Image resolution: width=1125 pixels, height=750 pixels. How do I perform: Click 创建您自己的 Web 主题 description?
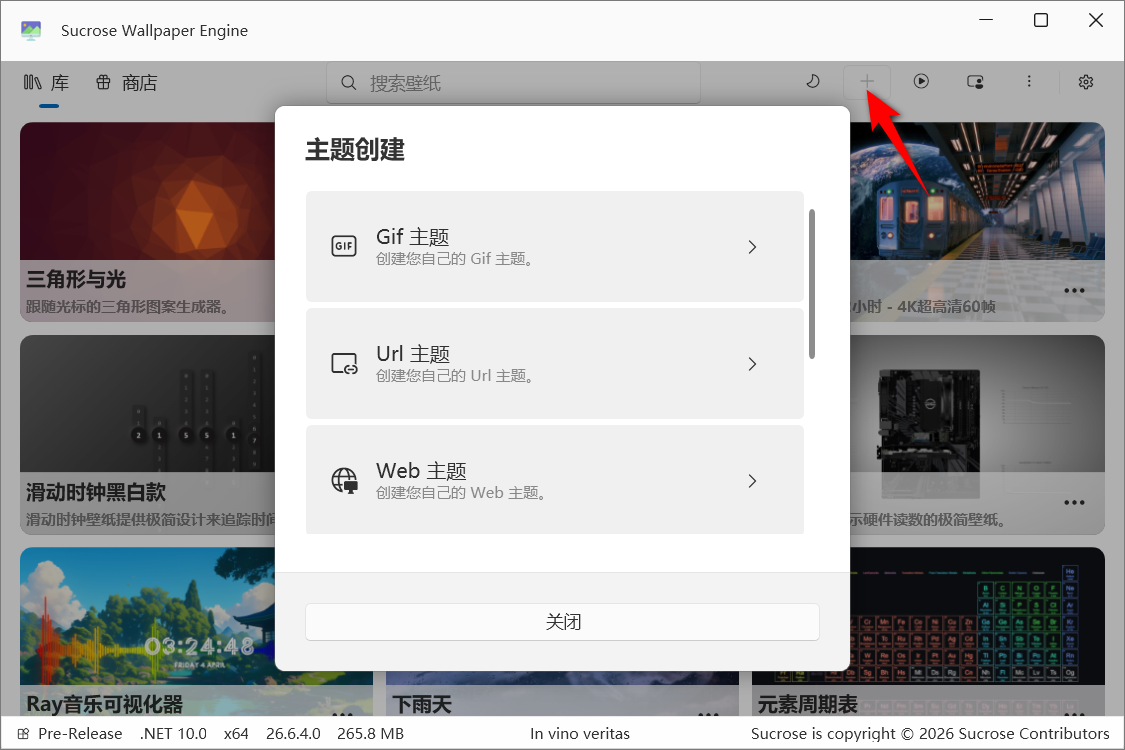461,492
